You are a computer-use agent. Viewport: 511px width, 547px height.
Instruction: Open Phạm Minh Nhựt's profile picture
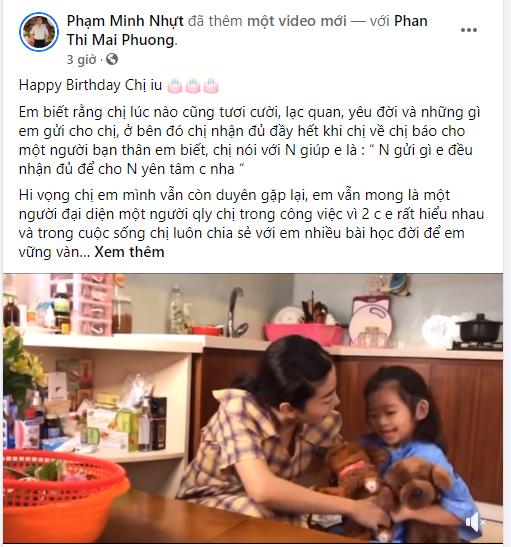39,32
